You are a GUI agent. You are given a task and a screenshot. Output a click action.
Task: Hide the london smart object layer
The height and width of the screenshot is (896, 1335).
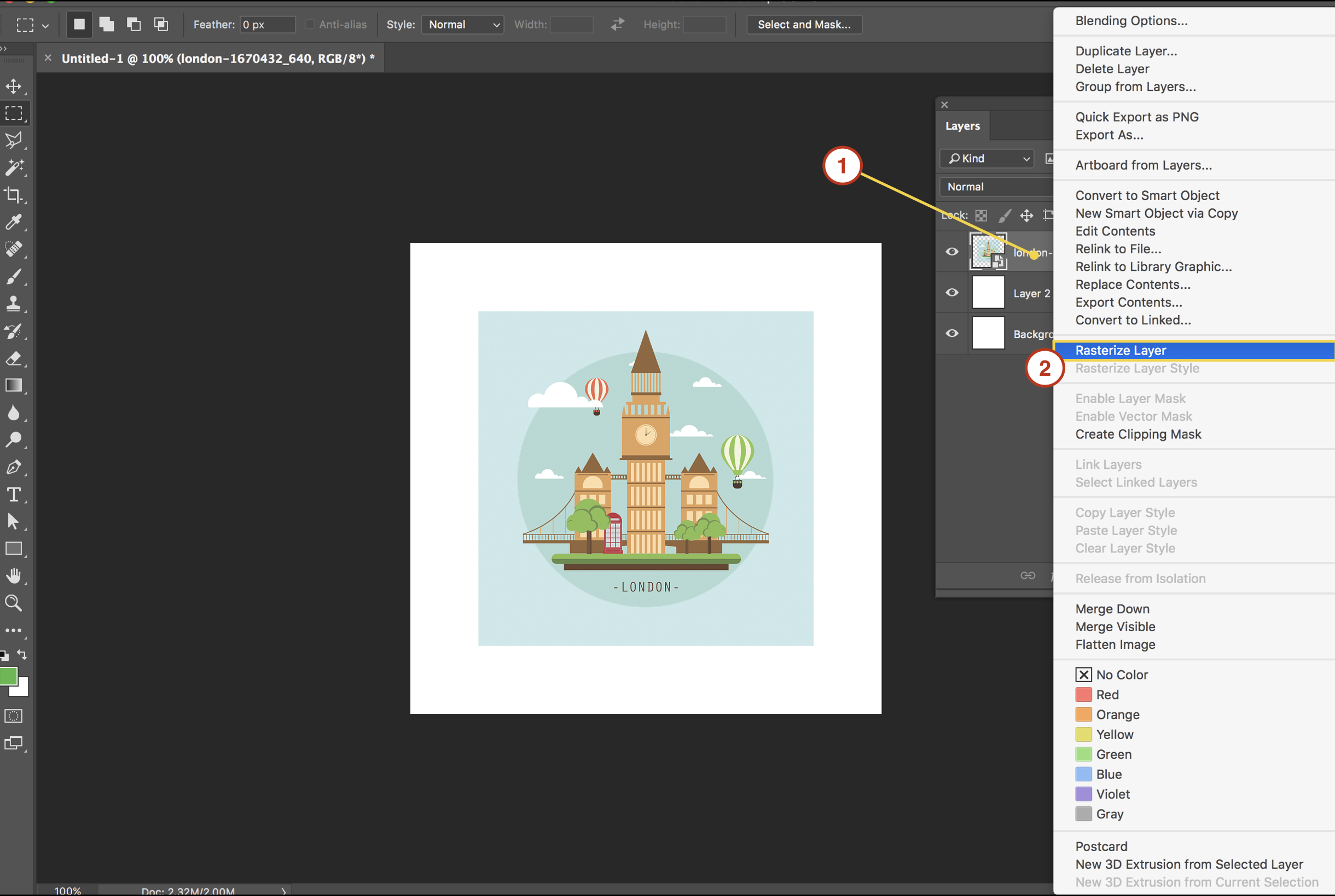point(951,252)
